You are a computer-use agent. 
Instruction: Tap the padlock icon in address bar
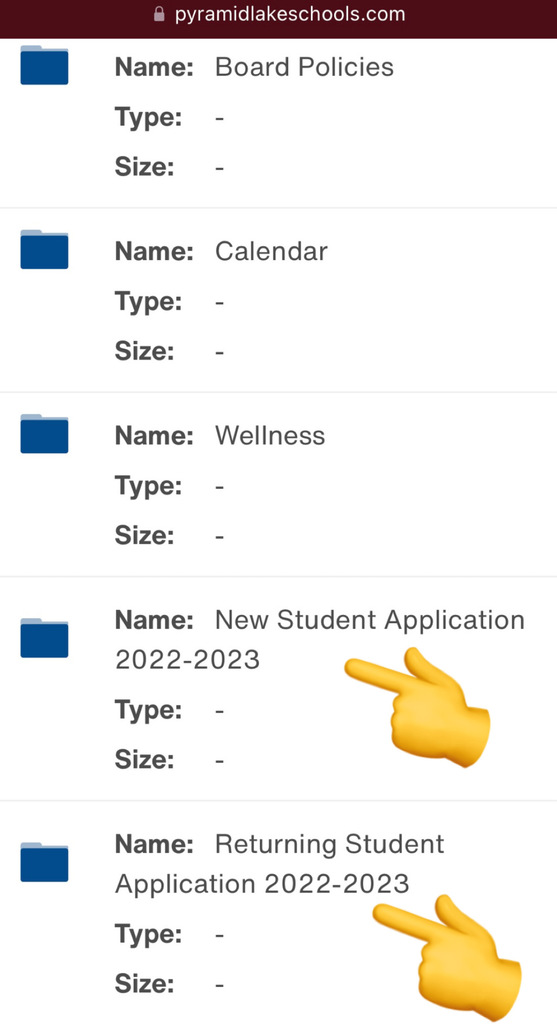pyautogui.click(x=159, y=14)
